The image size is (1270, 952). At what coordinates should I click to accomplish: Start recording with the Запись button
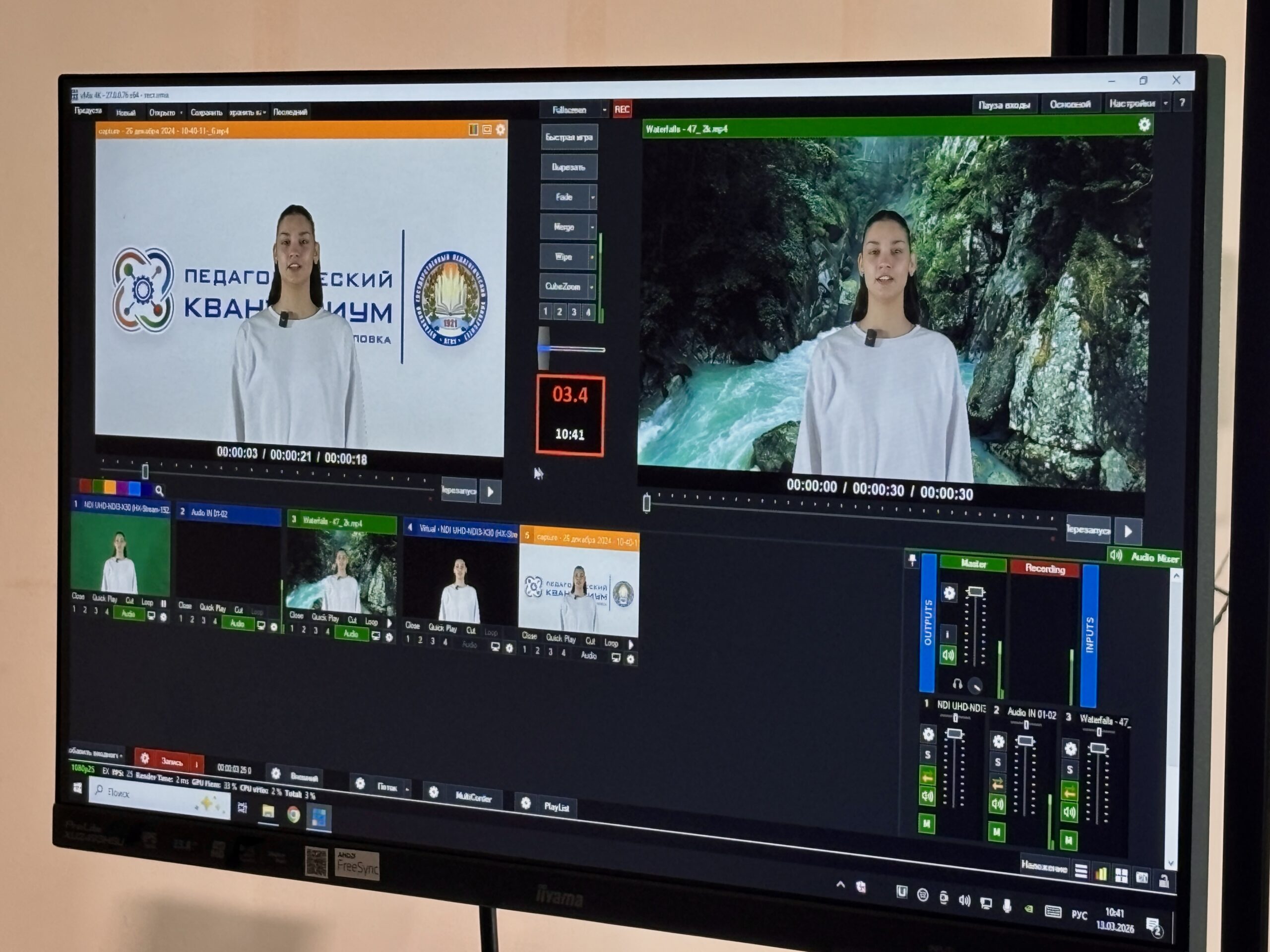pyautogui.click(x=172, y=762)
